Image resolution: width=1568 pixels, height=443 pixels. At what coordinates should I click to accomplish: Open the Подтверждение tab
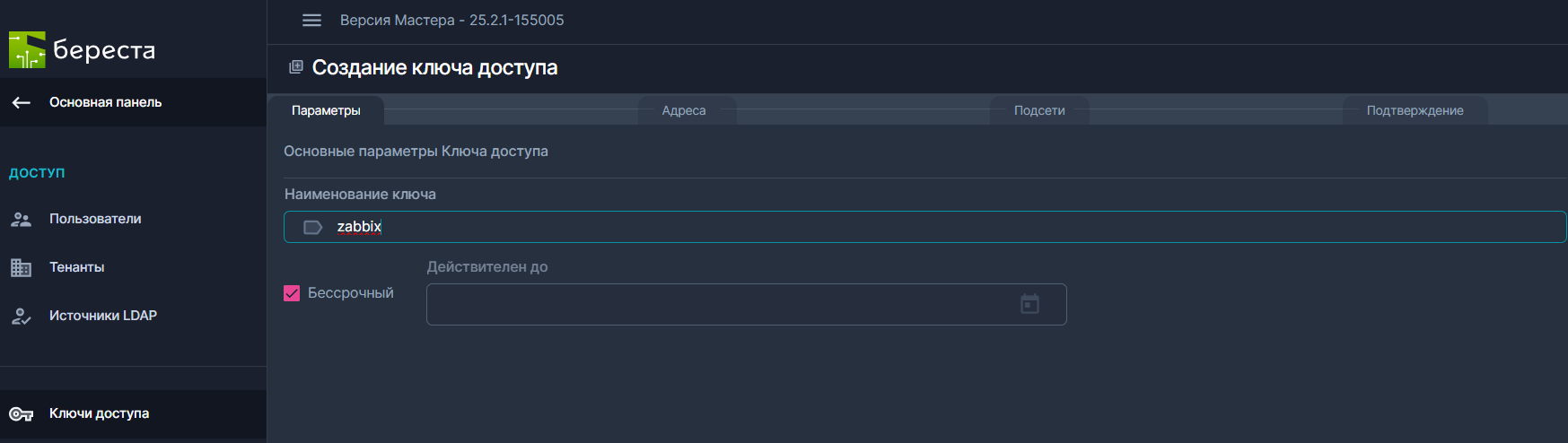[1415, 111]
